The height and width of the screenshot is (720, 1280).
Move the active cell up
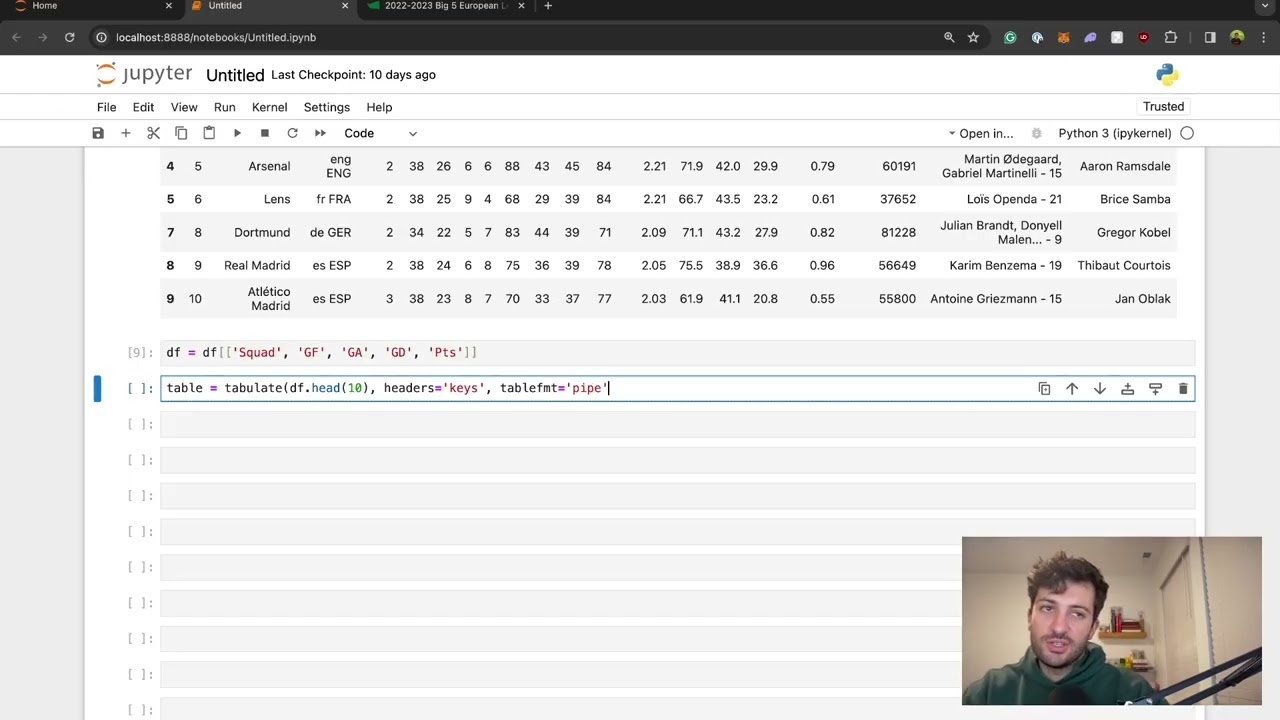(x=1072, y=388)
